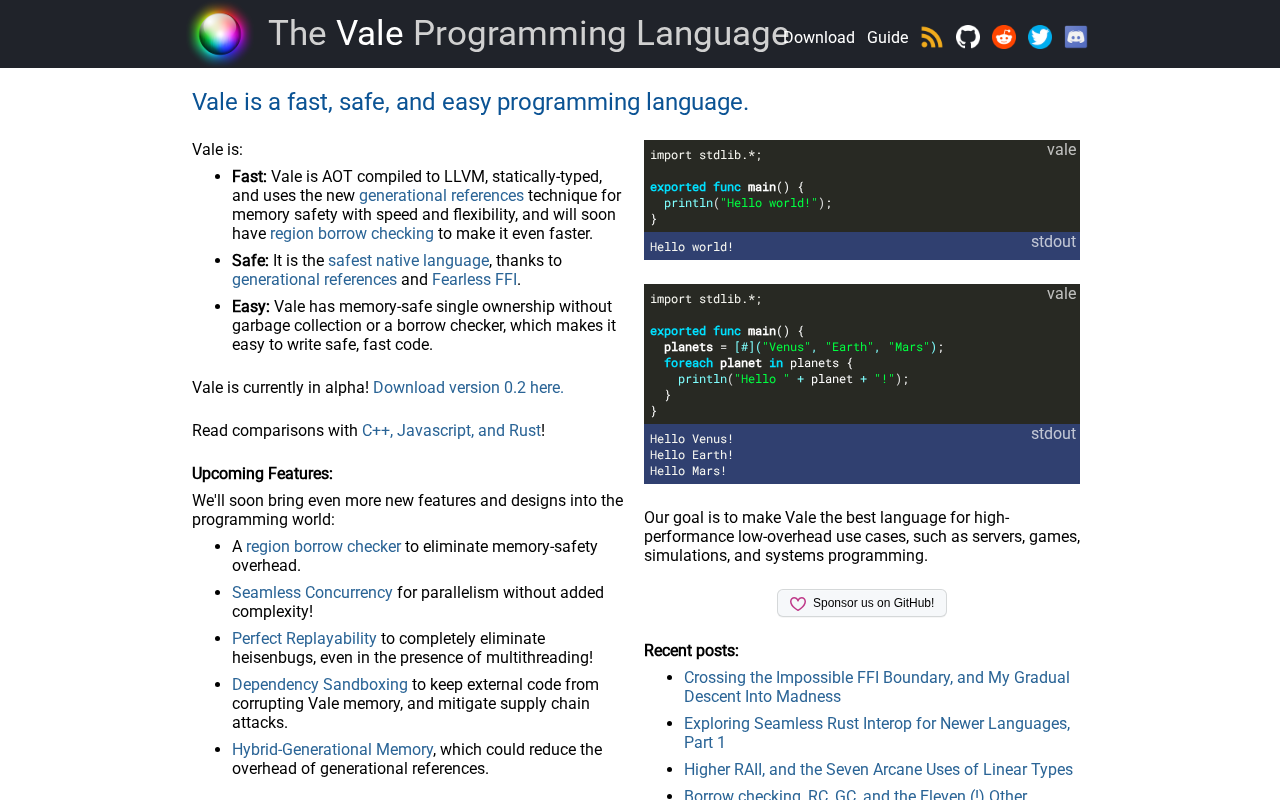
Task: Open the Twitter bird icon
Action: [1040, 37]
